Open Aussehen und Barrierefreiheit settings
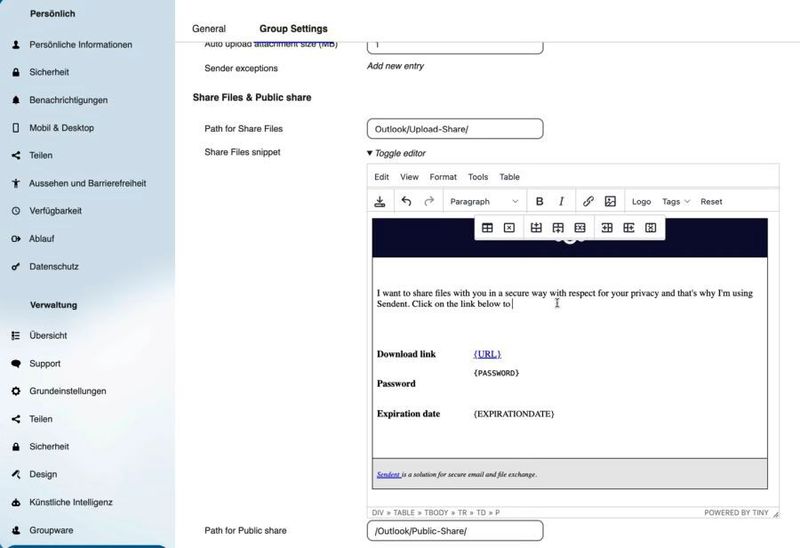 [87, 183]
